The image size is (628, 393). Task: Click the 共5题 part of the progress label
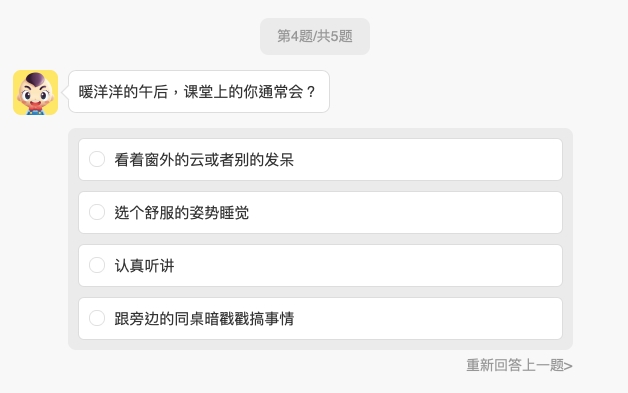tap(335, 36)
